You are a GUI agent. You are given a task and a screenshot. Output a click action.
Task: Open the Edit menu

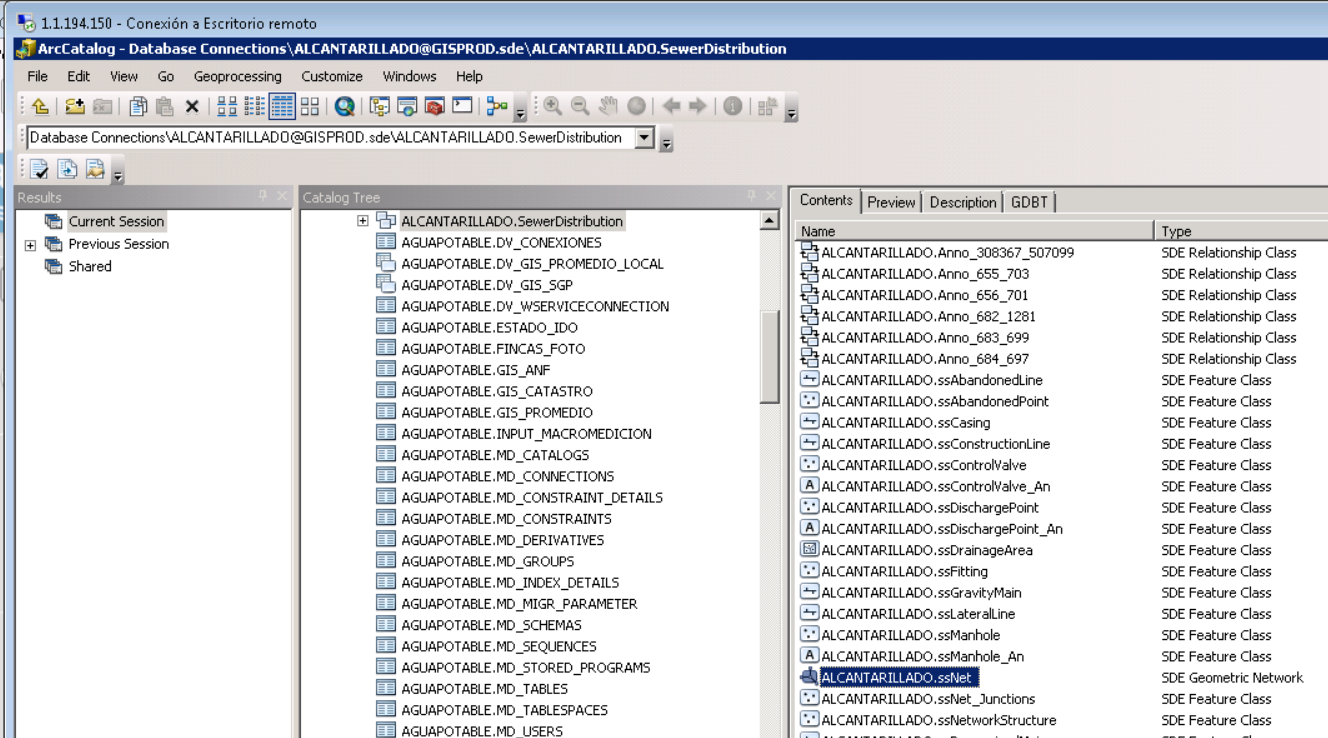pyautogui.click(x=79, y=76)
